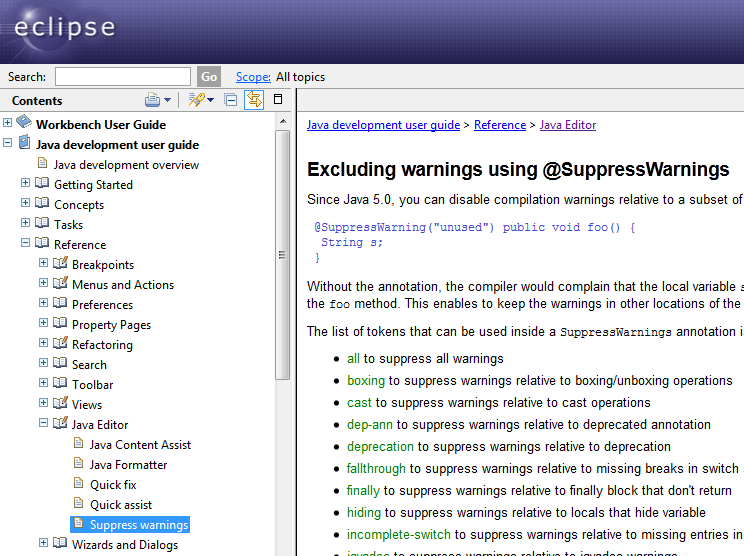This screenshot has height=556, width=744.
Task: Click the Reference open book icon
Action: pos(42,243)
